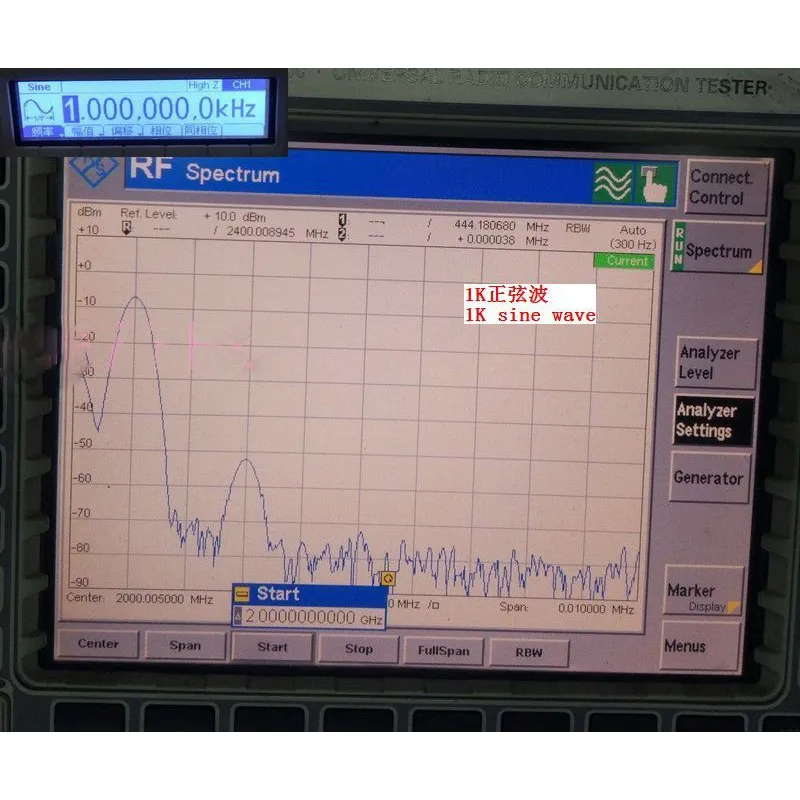Click the yellow marker on the trace

[x=388, y=579]
